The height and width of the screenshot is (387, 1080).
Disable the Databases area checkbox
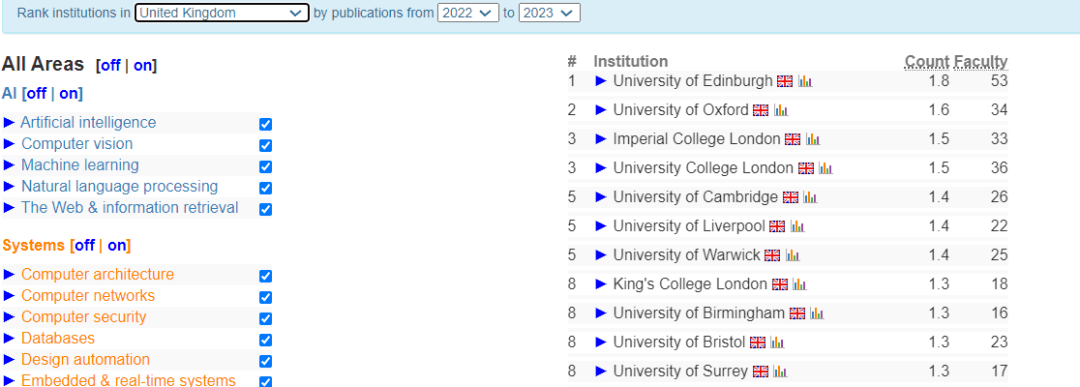[x=265, y=339]
